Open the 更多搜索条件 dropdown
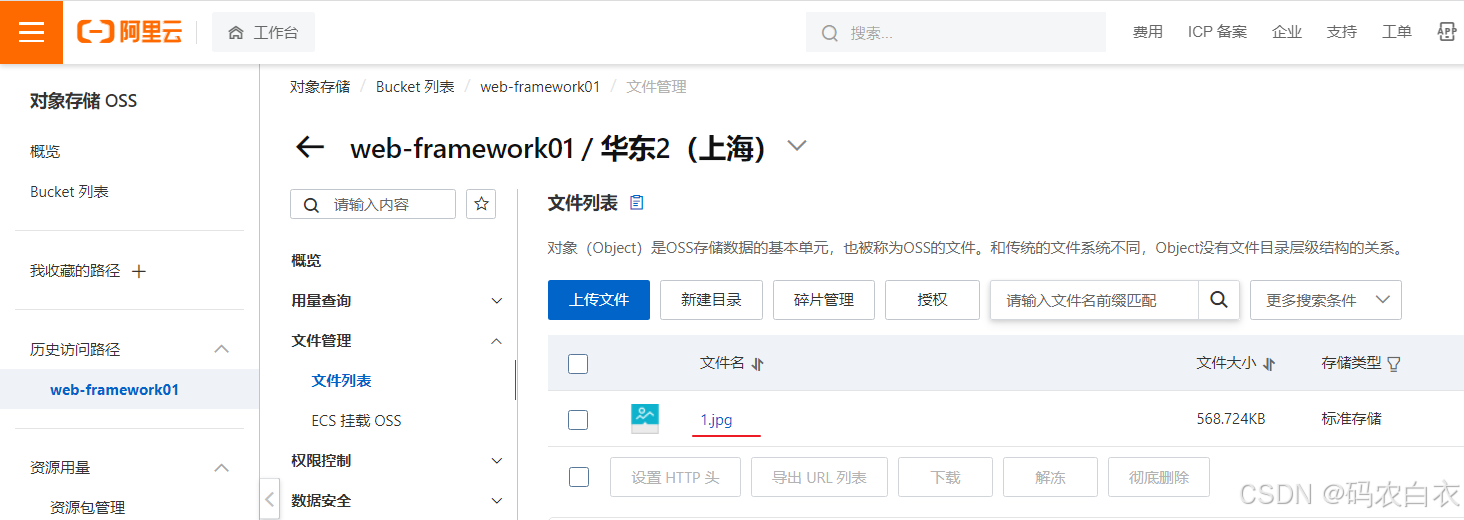1464x520 pixels. point(1326,300)
